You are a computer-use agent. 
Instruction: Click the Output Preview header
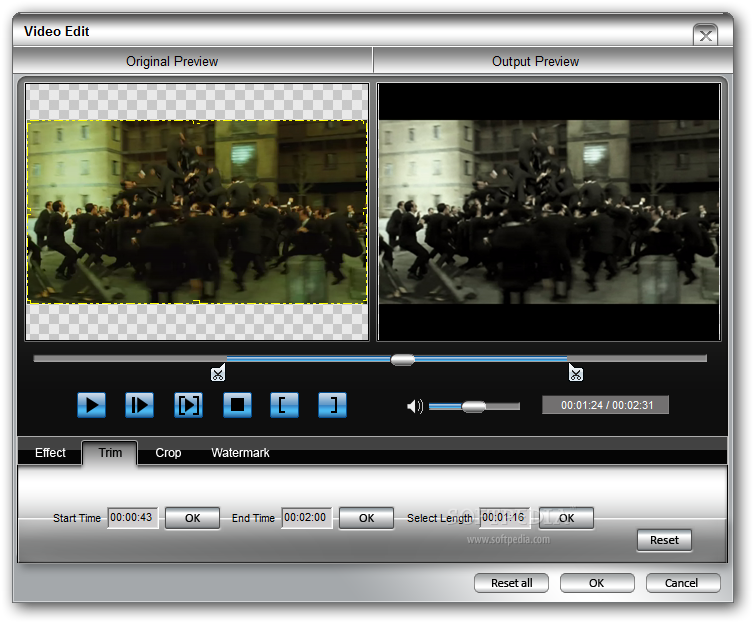[553, 61]
